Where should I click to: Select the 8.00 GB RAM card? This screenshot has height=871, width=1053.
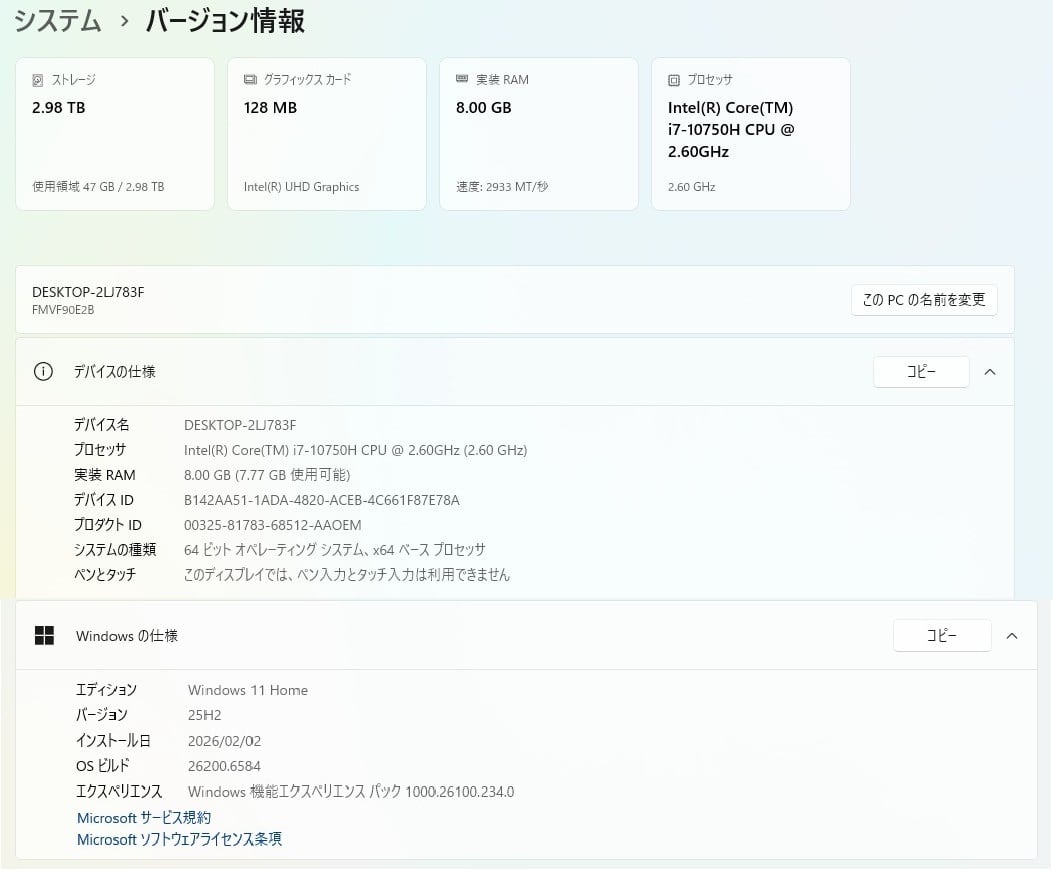click(539, 134)
